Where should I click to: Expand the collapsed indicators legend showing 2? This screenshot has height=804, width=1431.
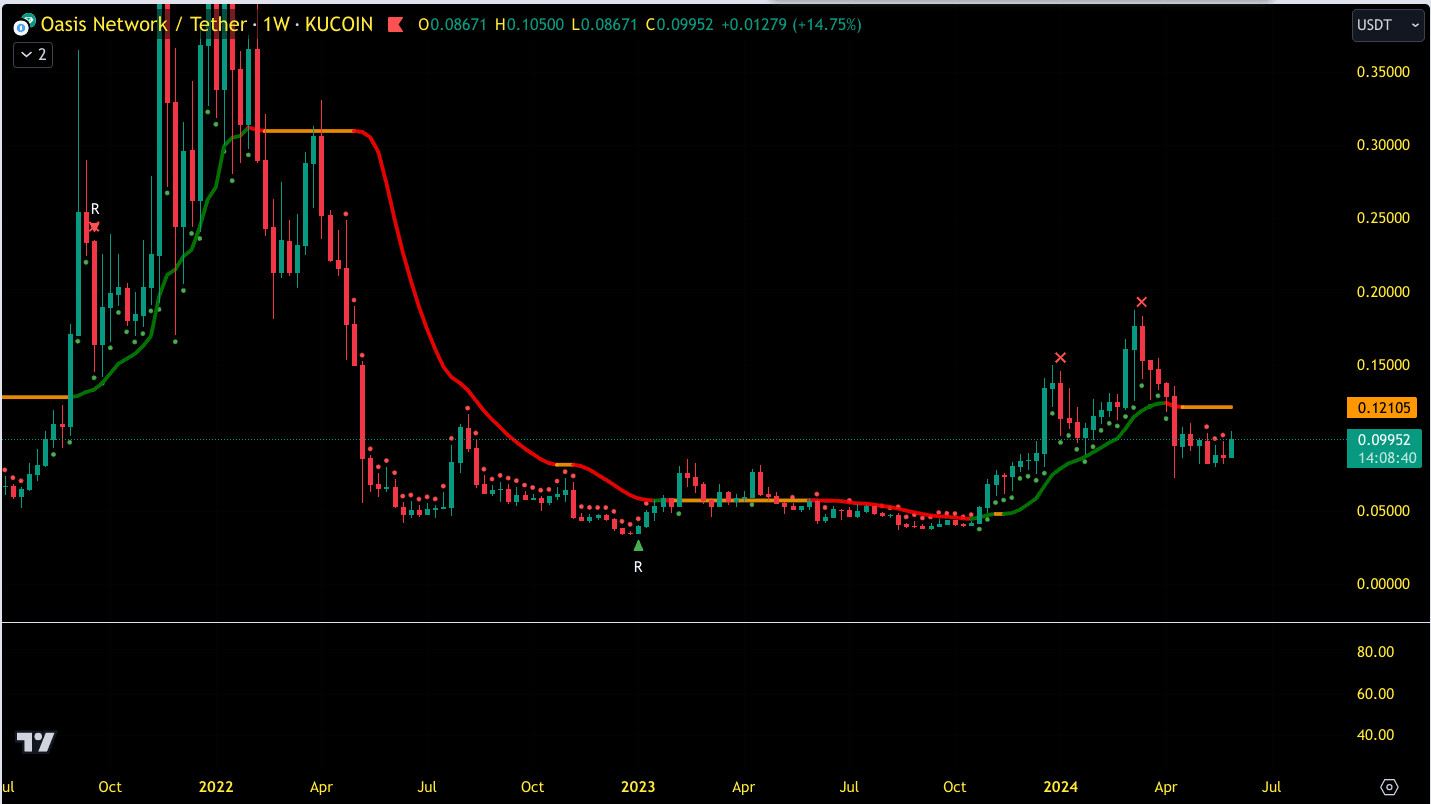[33, 54]
